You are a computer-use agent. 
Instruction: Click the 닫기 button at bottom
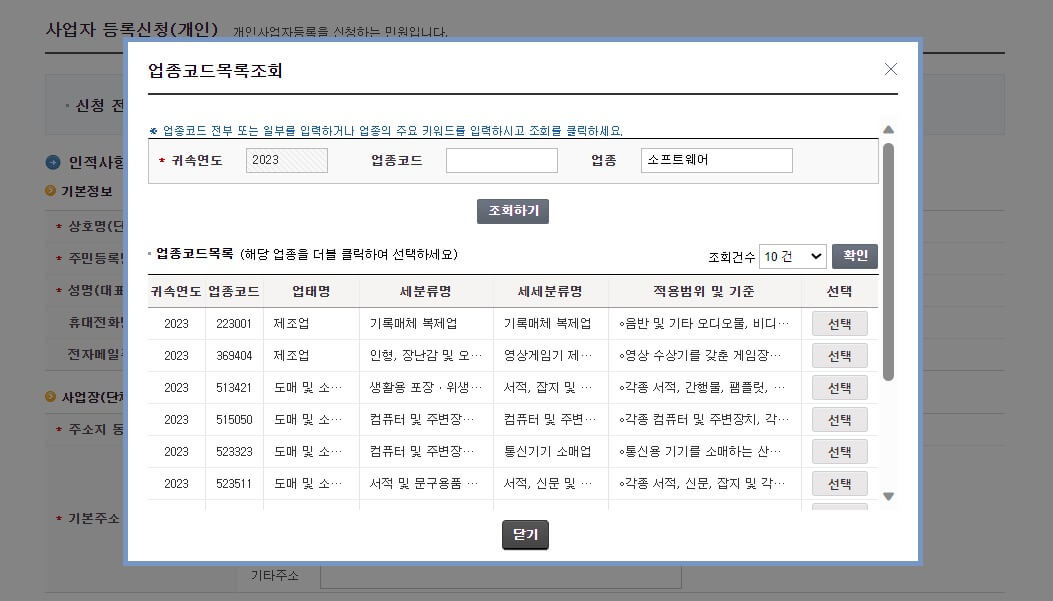coord(525,535)
